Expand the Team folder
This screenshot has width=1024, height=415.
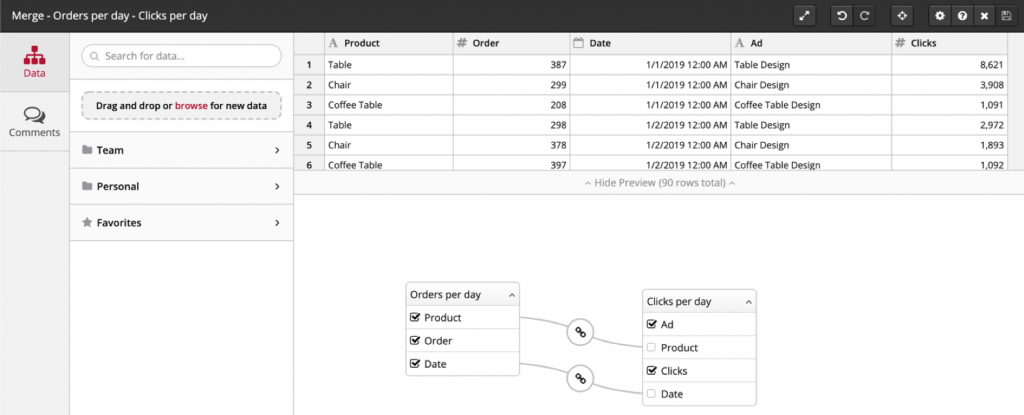point(182,150)
